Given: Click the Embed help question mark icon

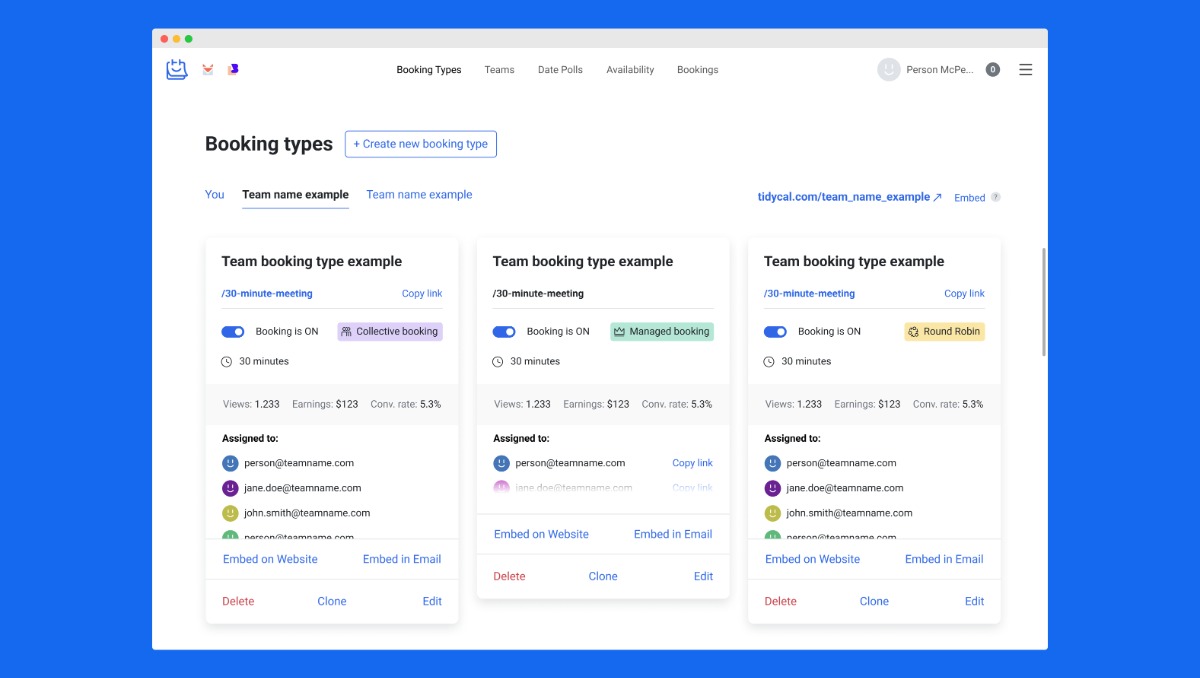Looking at the screenshot, I should click(x=995, y=198).
